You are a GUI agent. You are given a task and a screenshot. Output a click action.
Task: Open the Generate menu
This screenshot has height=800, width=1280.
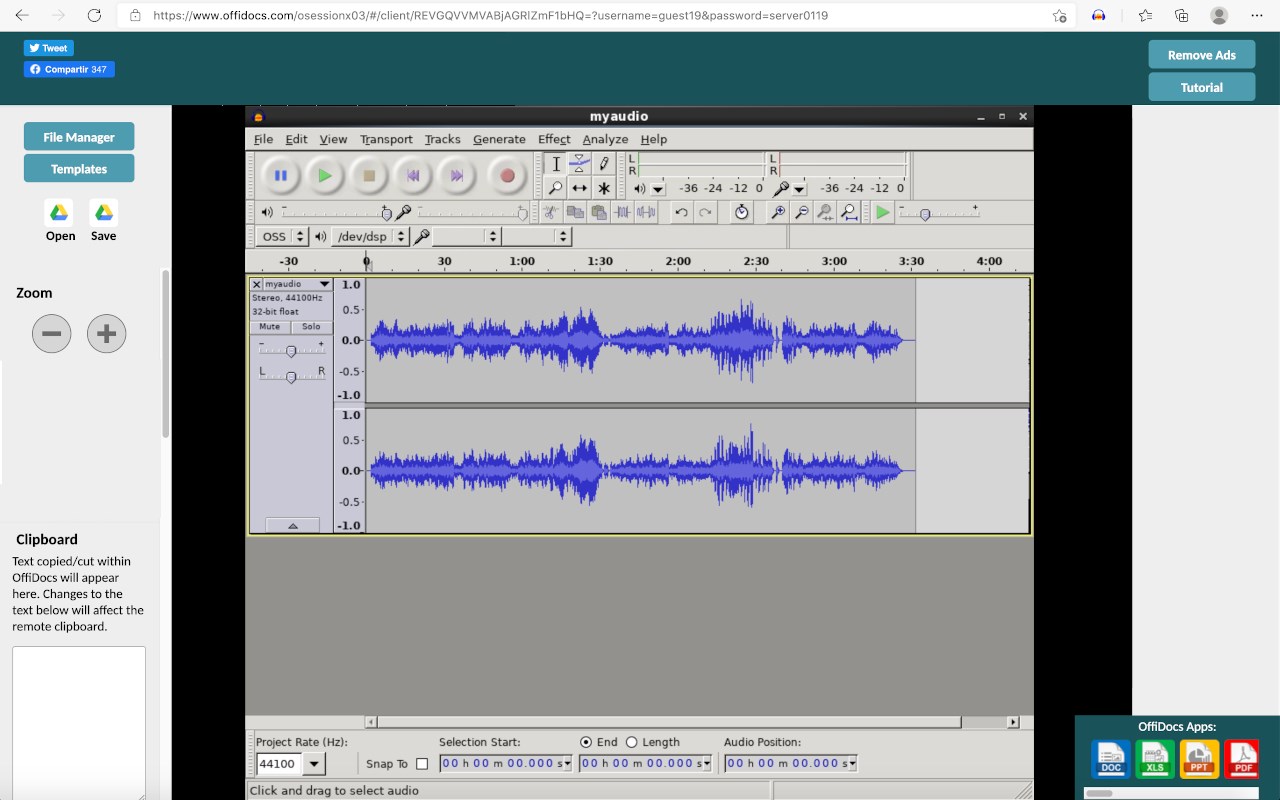499,139
